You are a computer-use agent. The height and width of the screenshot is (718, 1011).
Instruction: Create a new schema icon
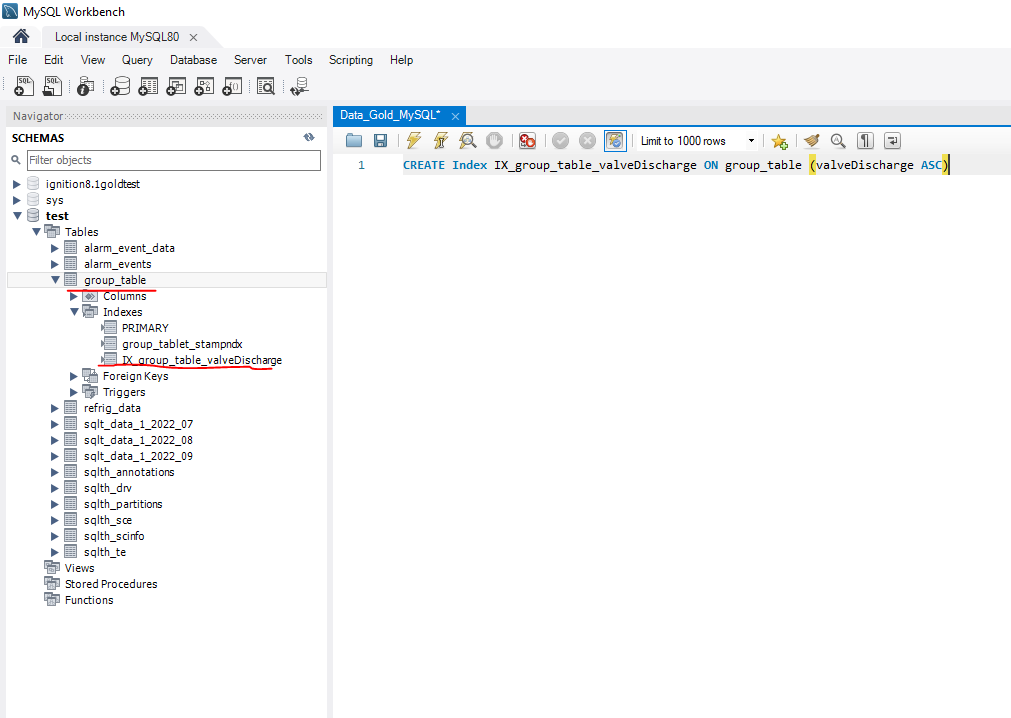(120, 86)
